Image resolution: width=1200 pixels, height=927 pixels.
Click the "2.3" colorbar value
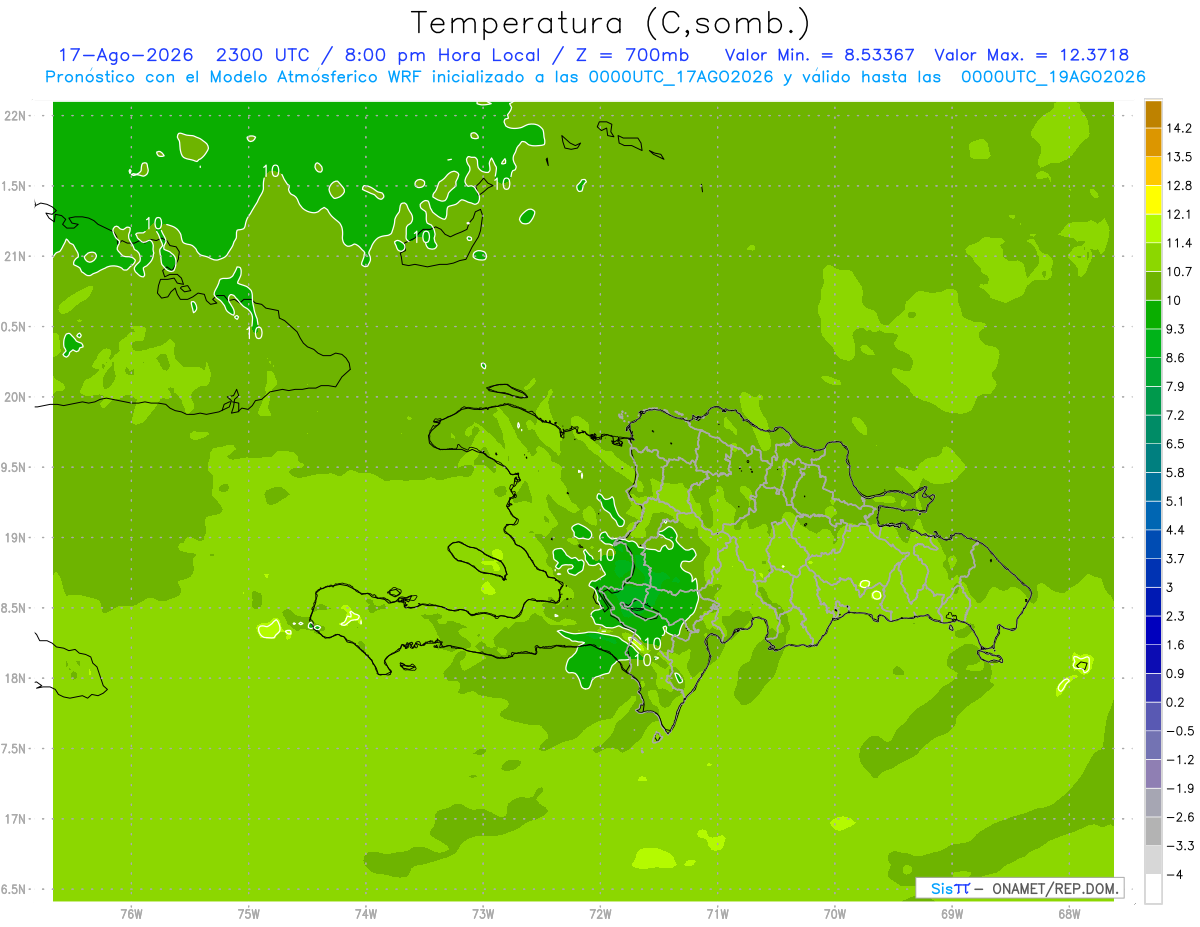pos(1176,616)
